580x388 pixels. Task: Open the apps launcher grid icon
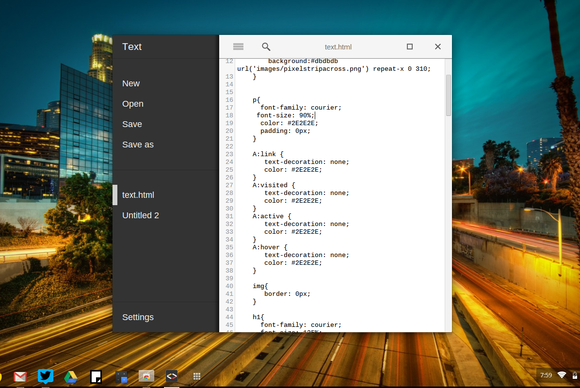tap(197, 377)
